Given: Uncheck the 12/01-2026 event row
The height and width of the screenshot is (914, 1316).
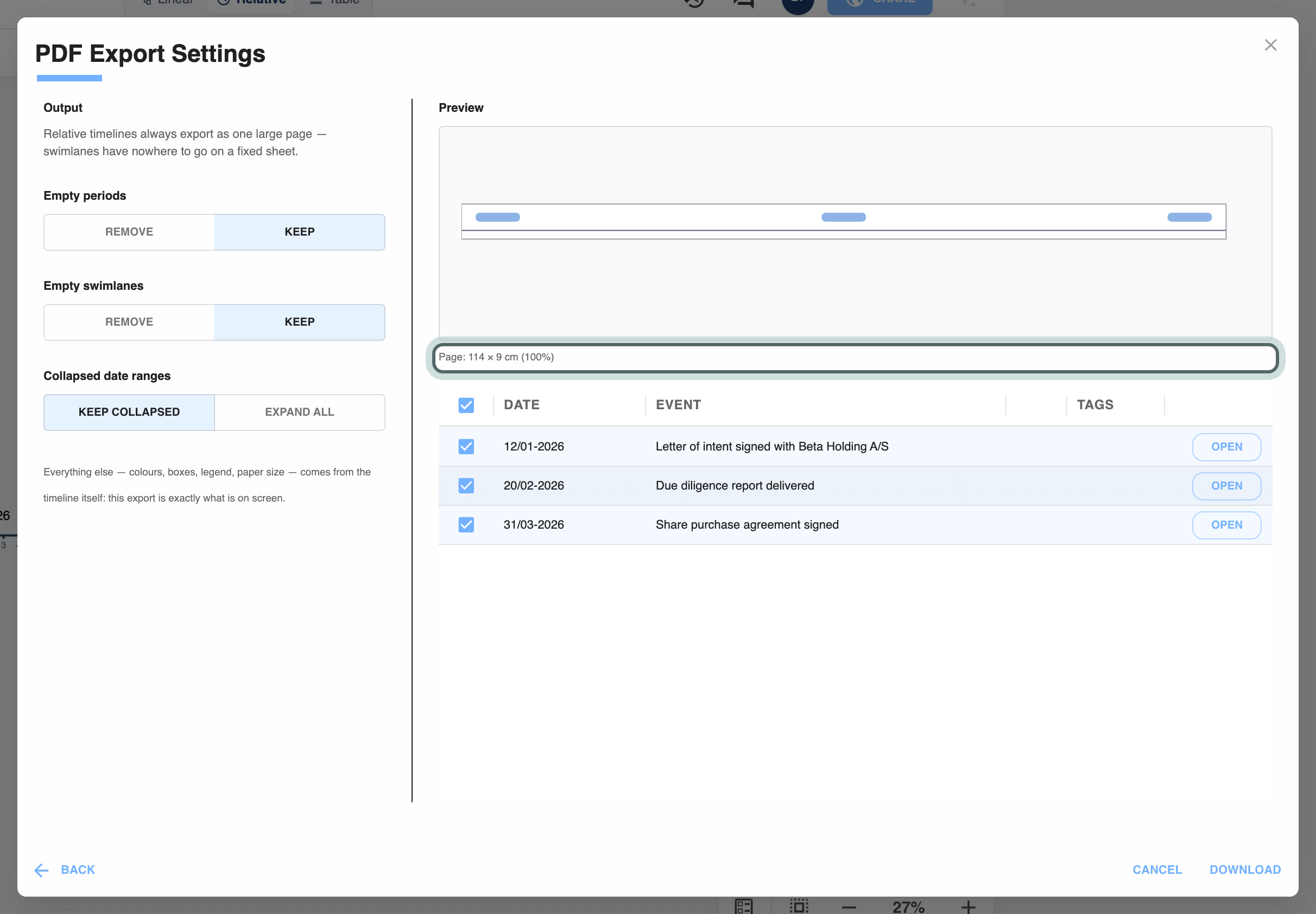Looking at the screenshot, I should pyautogui.click(x=466, y=446).
